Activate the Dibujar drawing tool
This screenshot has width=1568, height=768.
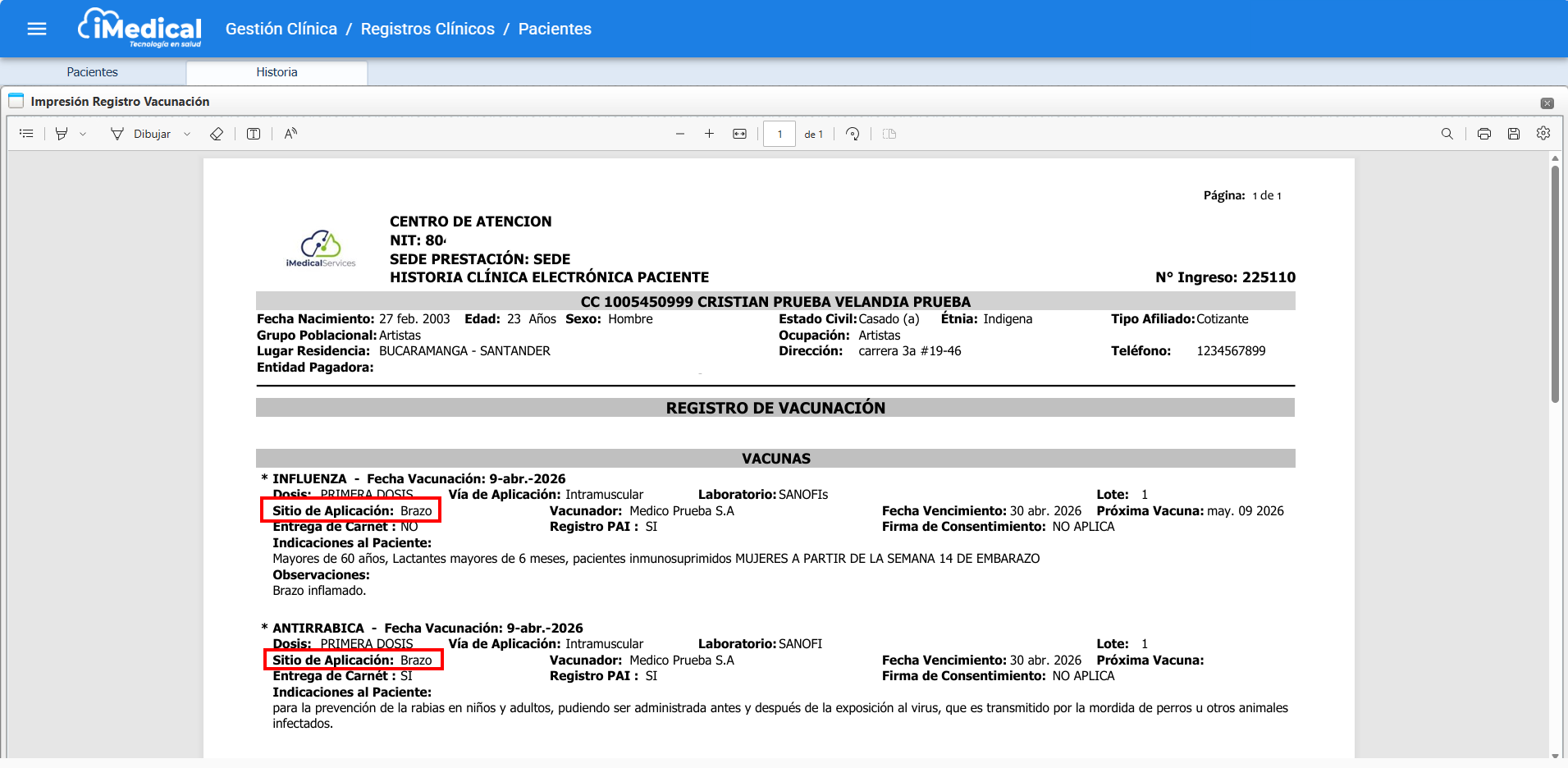141,134
